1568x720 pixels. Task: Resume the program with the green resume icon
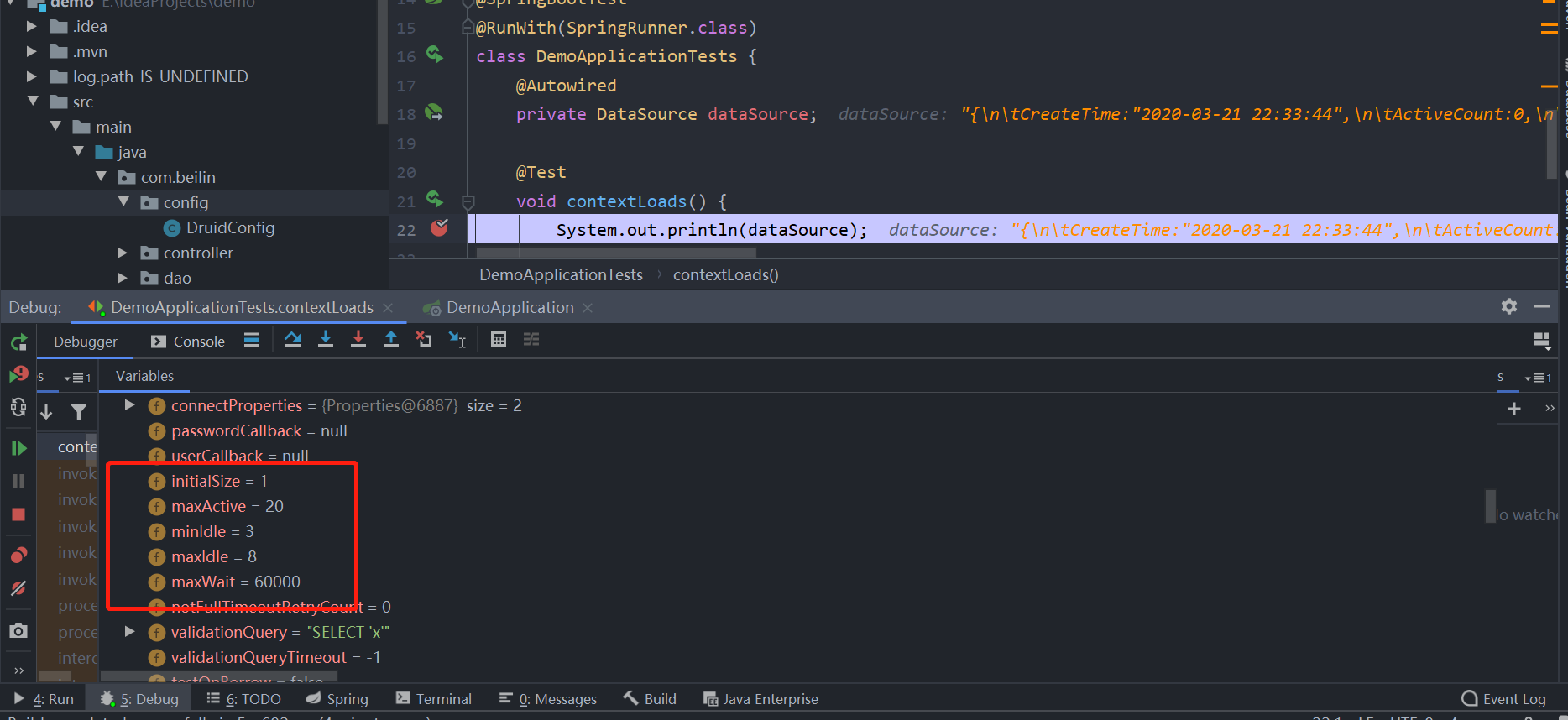click(18, 448)
